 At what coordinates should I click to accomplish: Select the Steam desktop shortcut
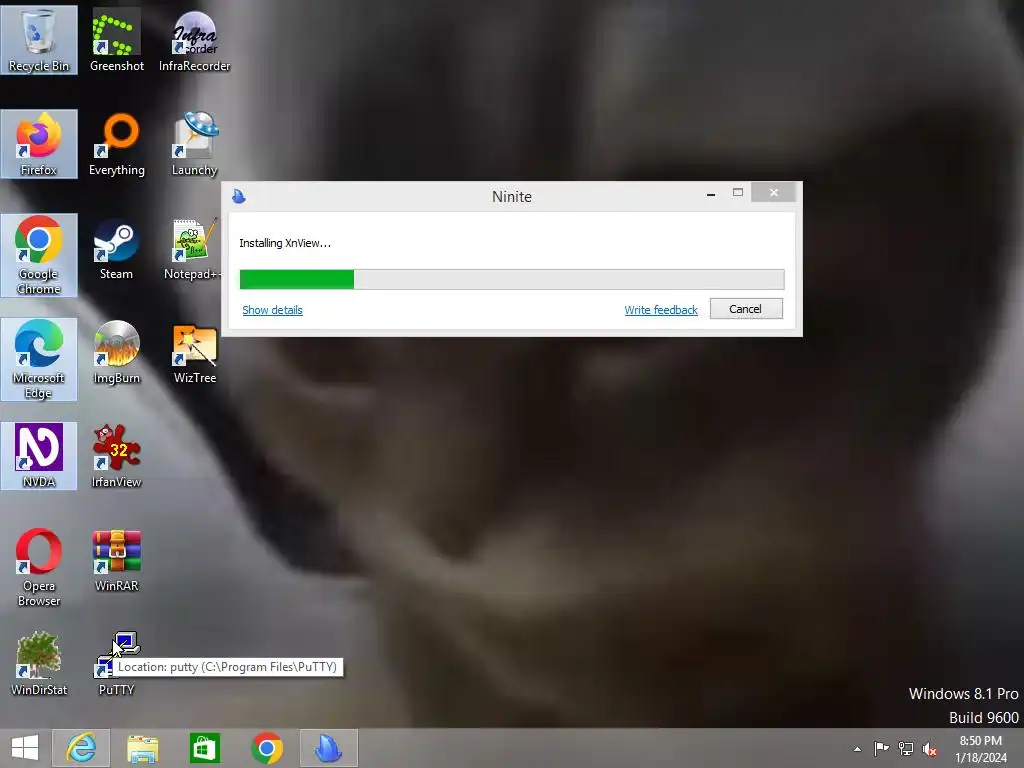116,248
